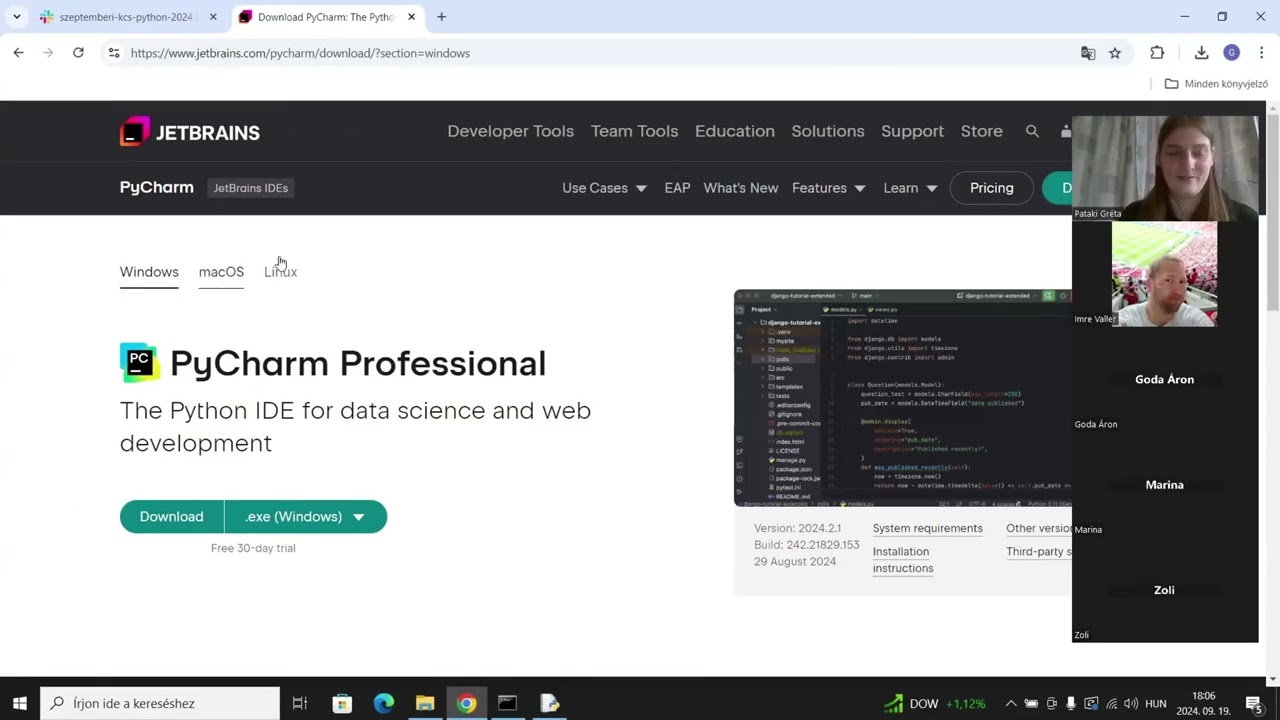The width and height of the screenshot is (1280, 720).
Task: Open Team Tools menu
Action: 634,131
